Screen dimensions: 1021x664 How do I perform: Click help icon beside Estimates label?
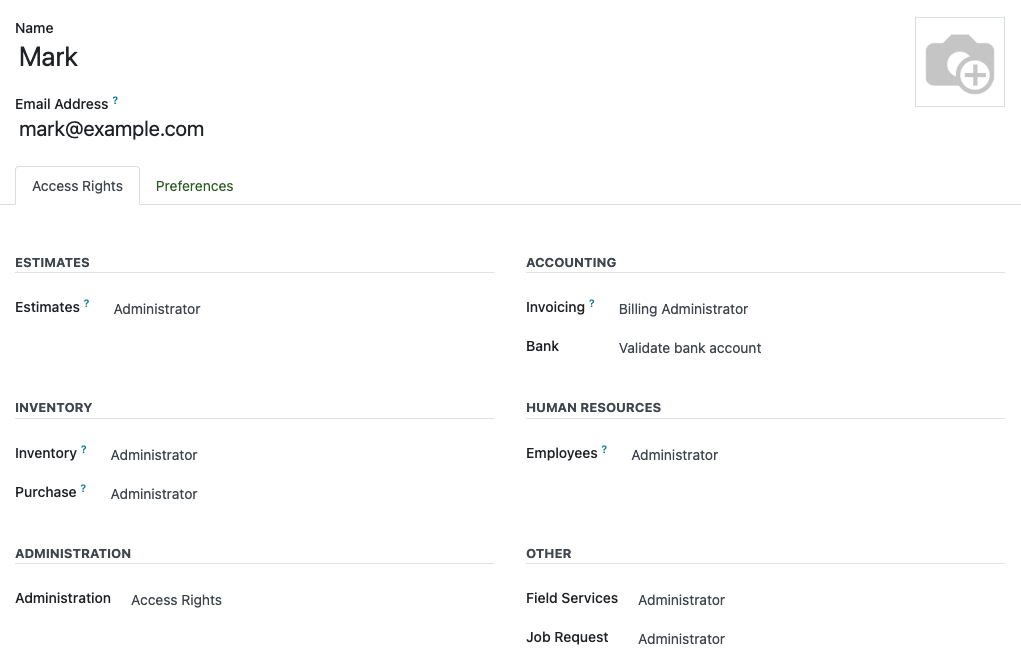pos(87,303)
